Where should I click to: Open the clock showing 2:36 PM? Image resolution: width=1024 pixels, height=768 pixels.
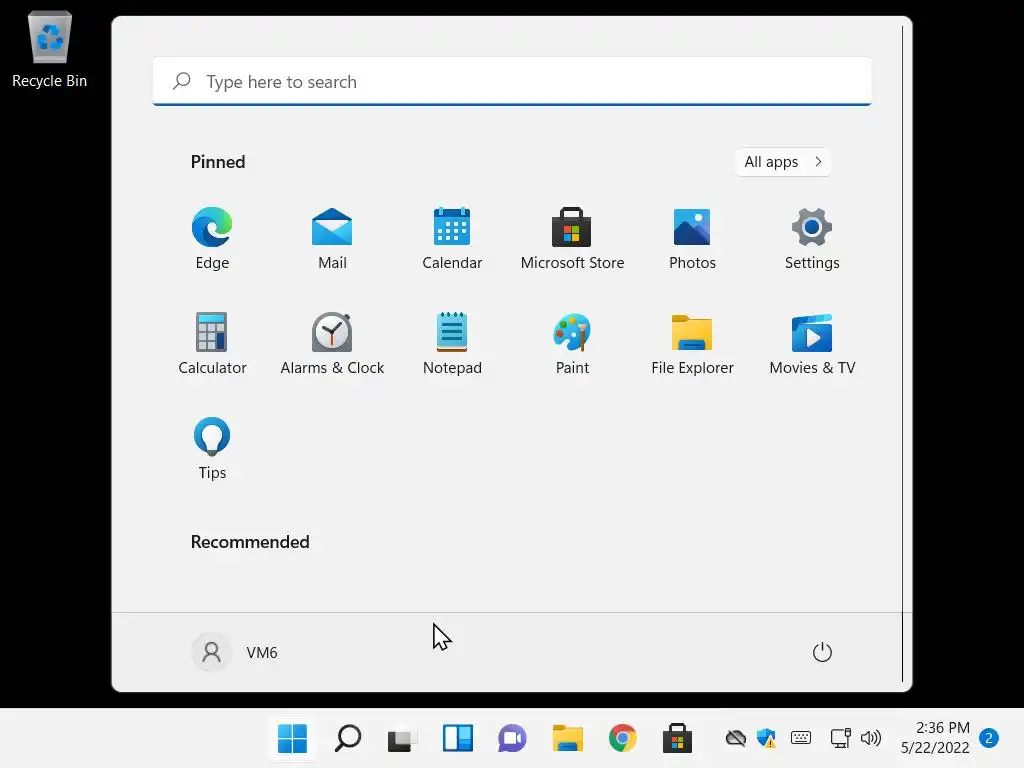click(x=935, y=738)
